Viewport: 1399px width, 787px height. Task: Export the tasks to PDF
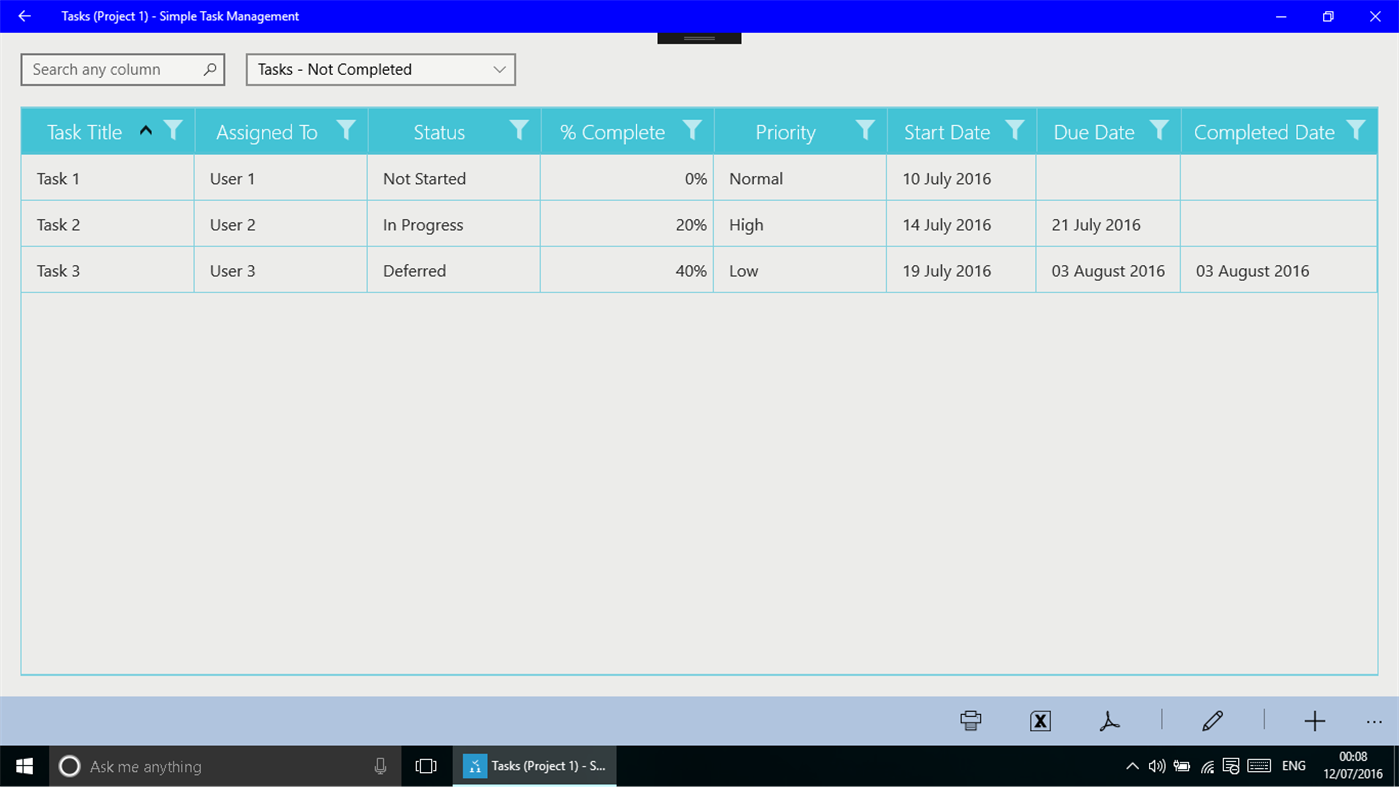click(1109, 720)
